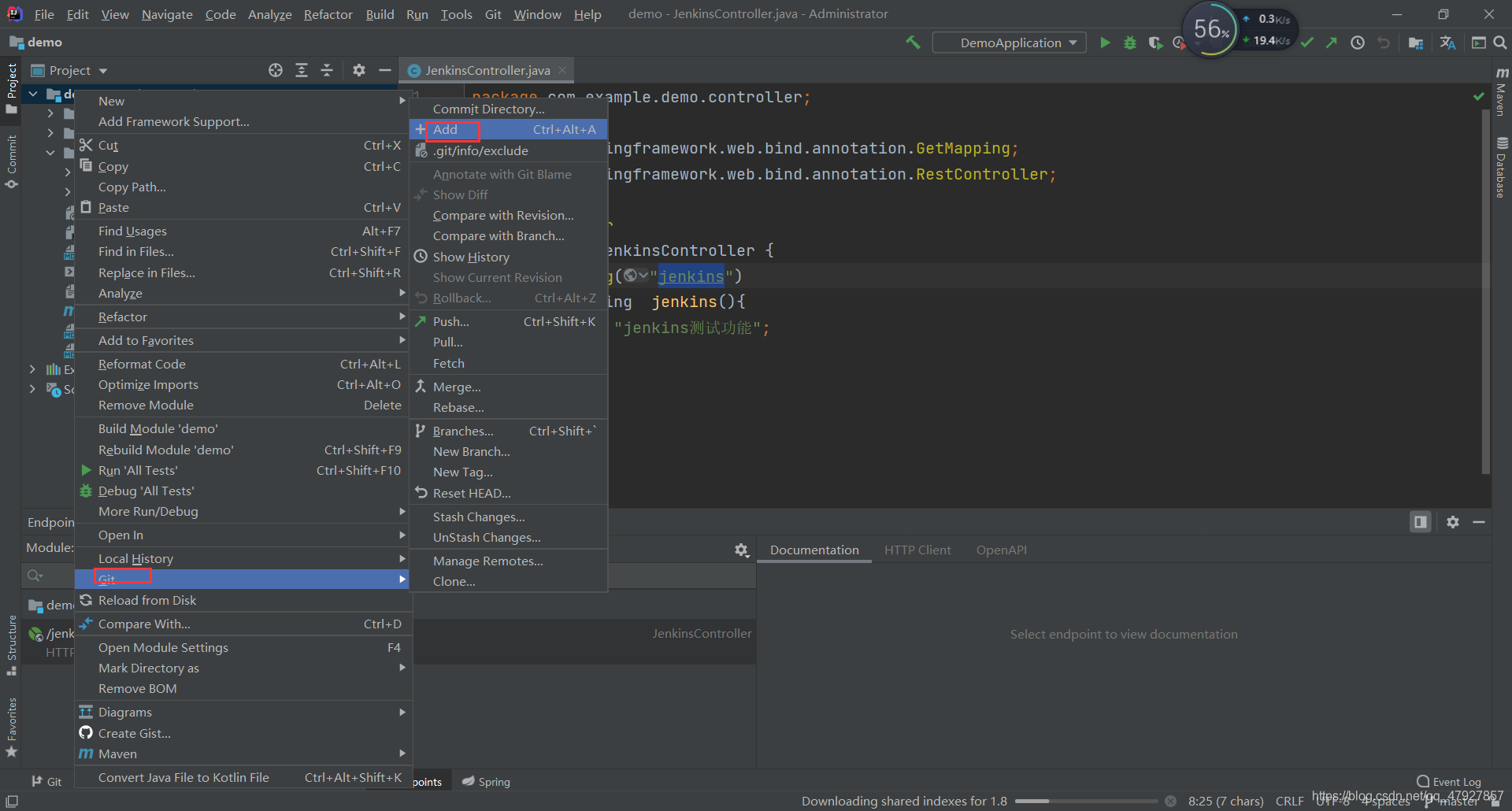Push commits with the green arrow icon
This screenshot has height=811, width=1512.
pos(1332,43)
